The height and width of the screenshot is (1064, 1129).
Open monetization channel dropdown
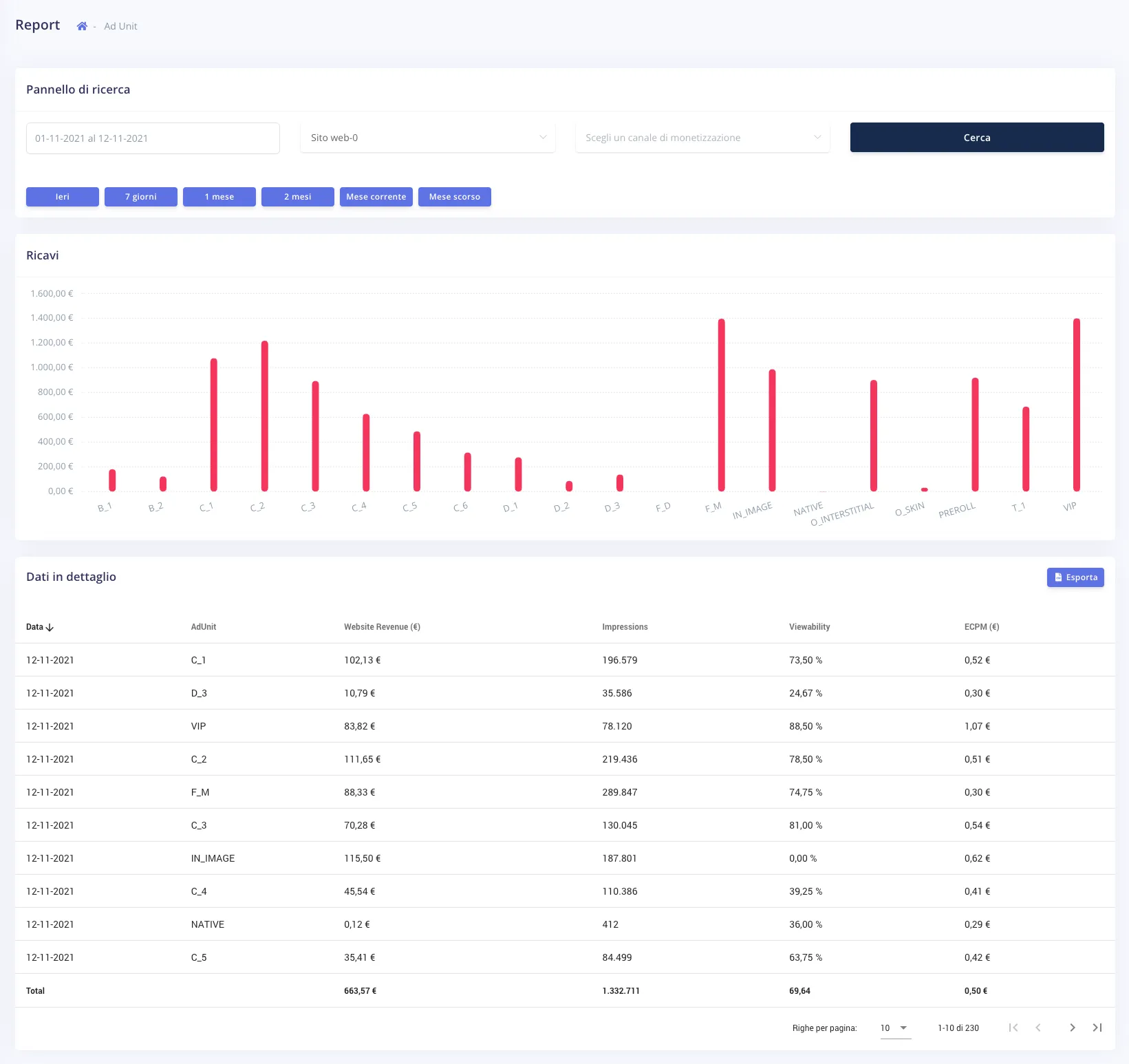pyautogui.click(x=702, y=138)
